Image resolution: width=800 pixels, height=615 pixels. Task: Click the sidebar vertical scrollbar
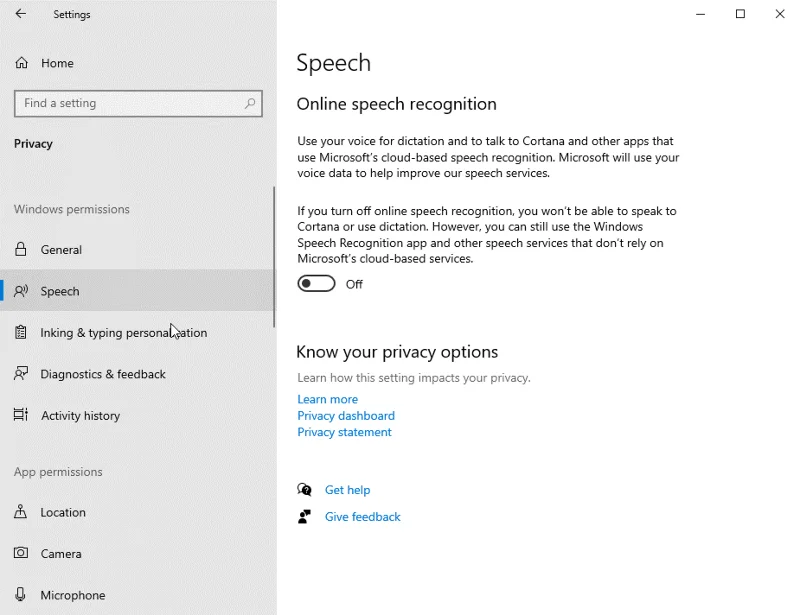(274, 257)
